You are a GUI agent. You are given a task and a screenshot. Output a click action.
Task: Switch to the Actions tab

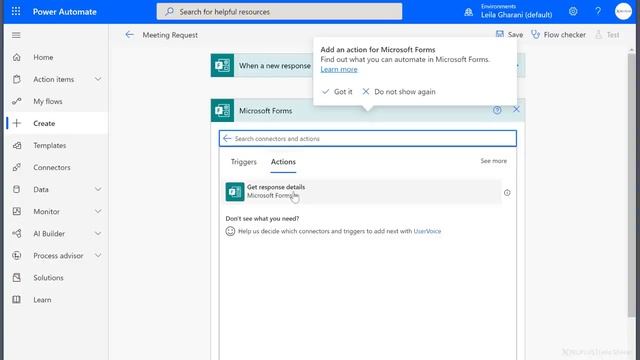[283, 162]
